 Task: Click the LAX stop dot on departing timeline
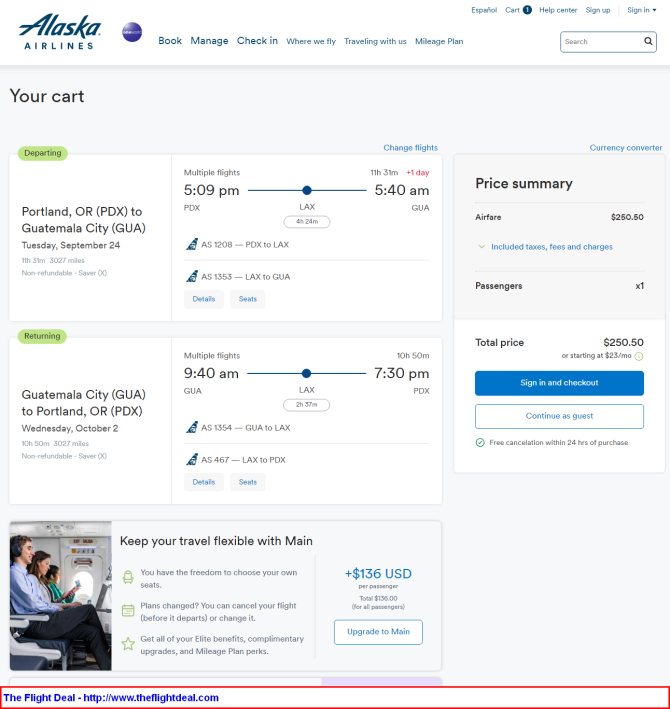(x=307, y=190)
